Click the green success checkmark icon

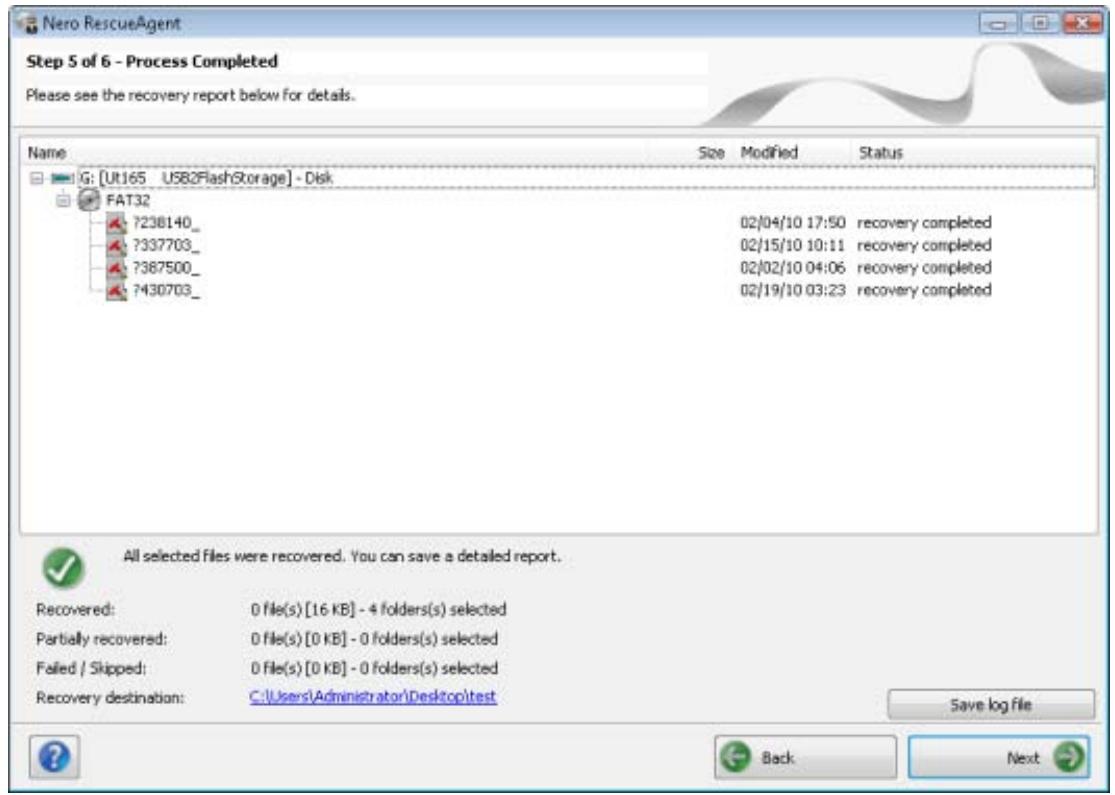point(63,568)
